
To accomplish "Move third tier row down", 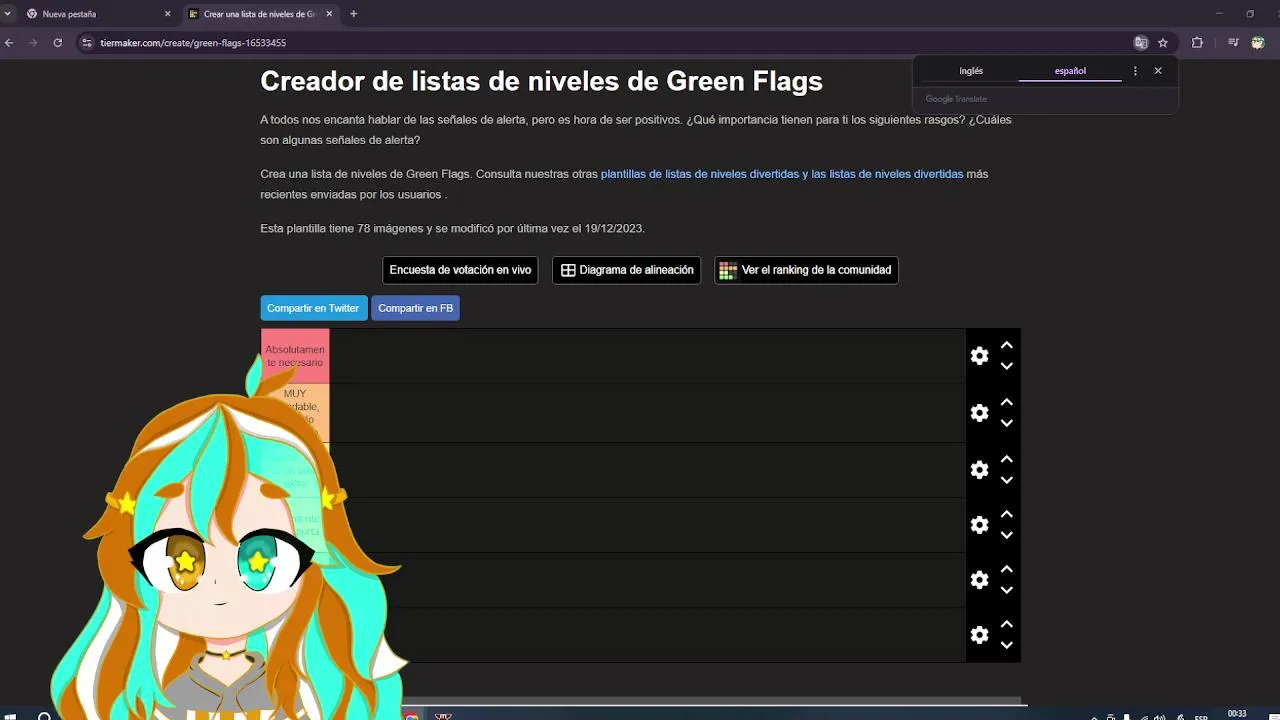I will [1007, 480].
